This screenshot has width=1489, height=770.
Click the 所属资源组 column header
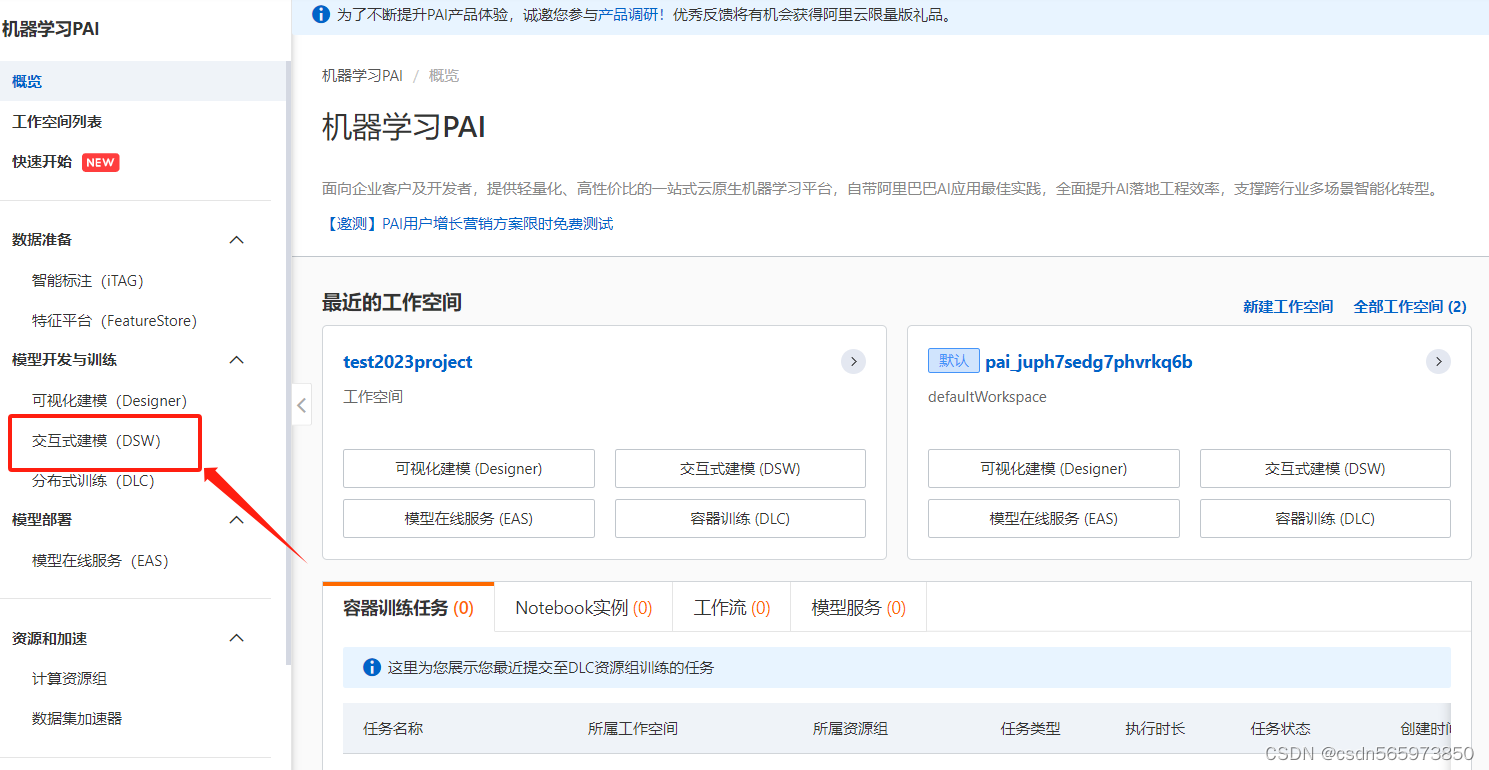(x=851, y=729)
